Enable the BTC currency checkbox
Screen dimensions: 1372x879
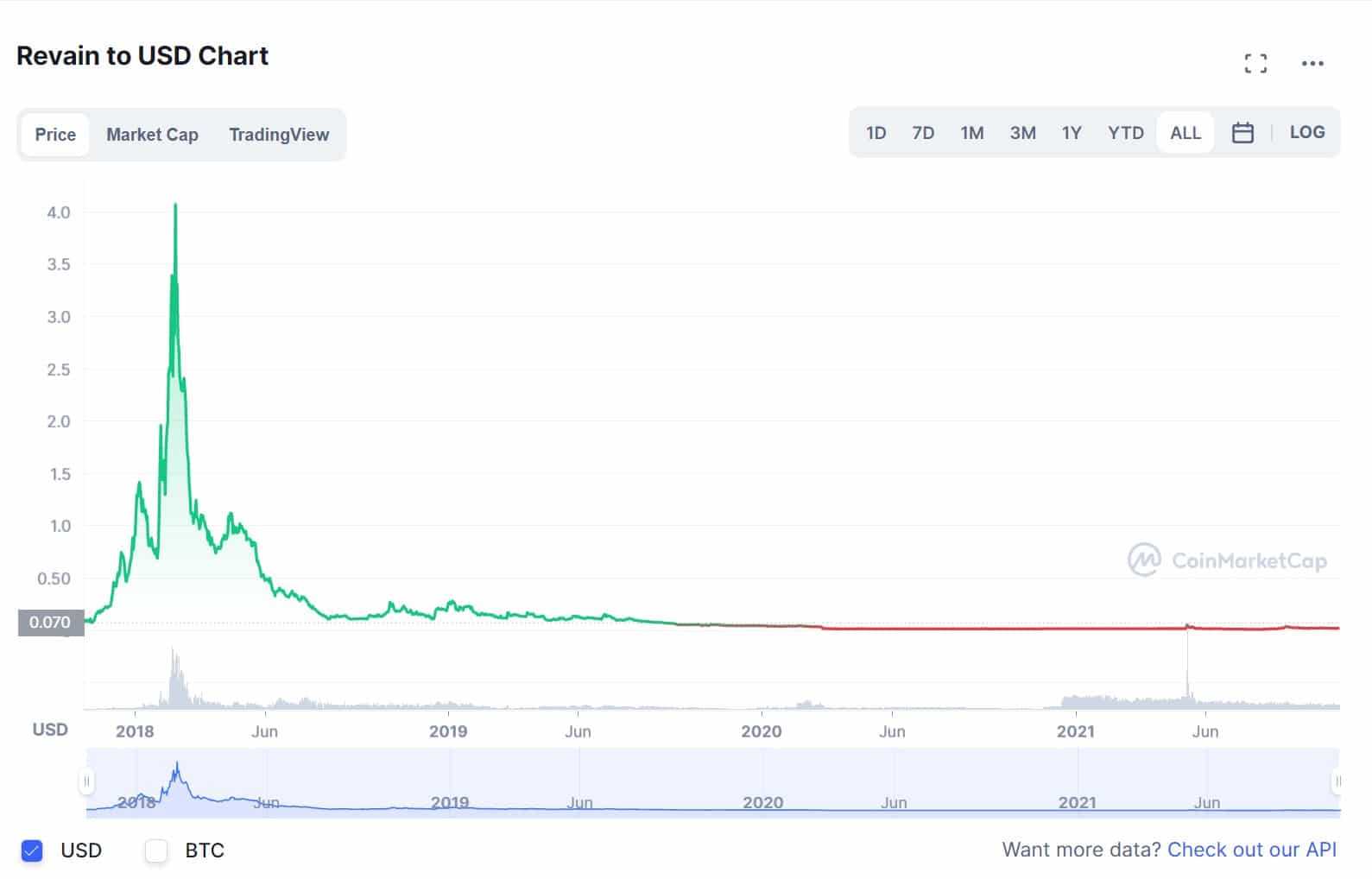click(x=156, y=851)
